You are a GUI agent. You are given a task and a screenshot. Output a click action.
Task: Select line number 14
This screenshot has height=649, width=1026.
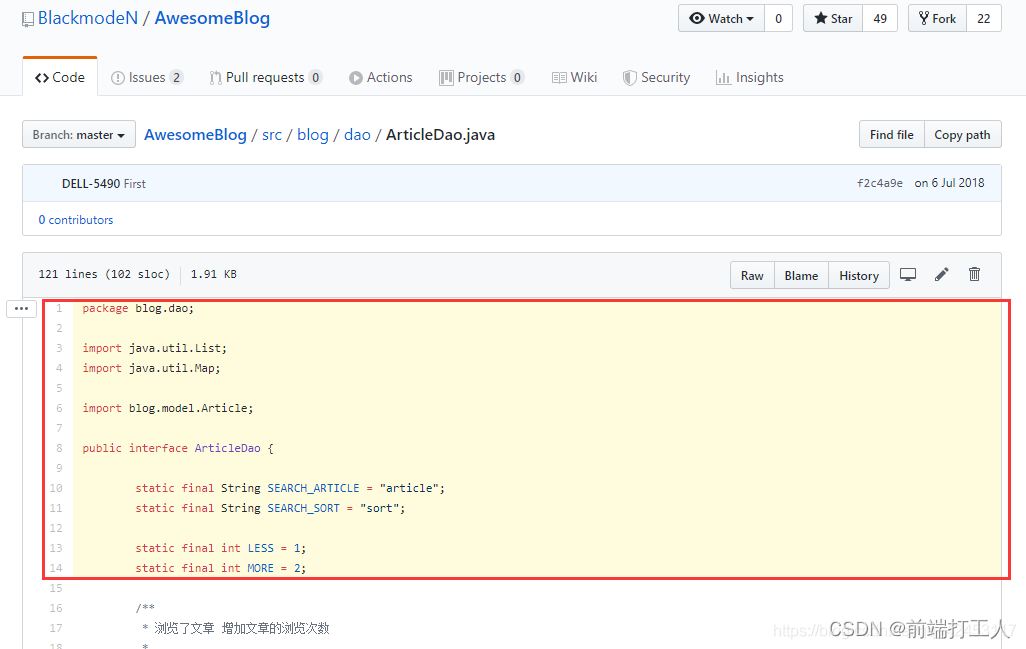[x=56, y=568]
